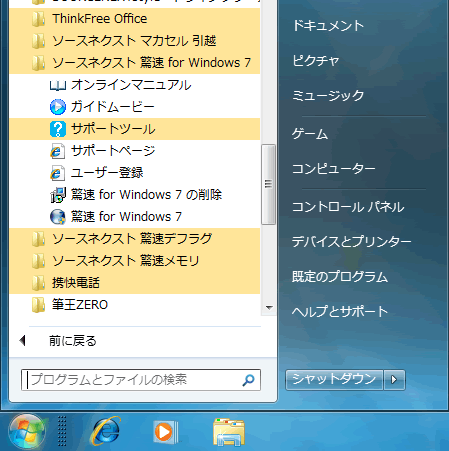The image size is (449, 451).
Task: Click the book icon for オンラインマニュアル
Action: click(58, 86)
